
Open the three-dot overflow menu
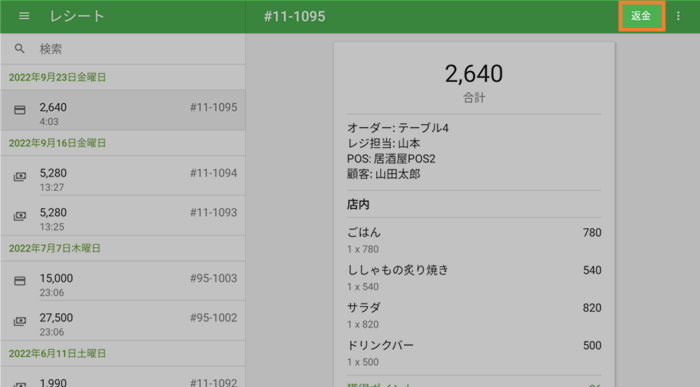(678, 16)
